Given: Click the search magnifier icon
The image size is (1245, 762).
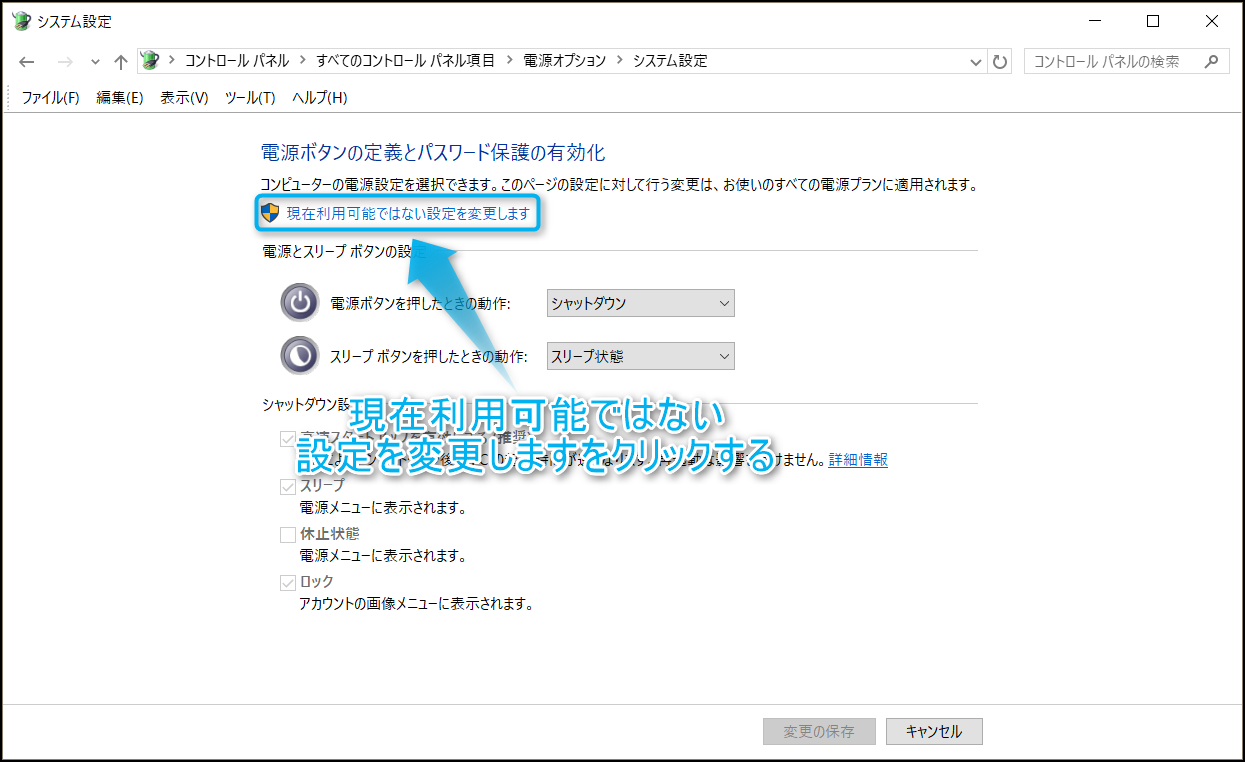Looking at the screenshot, I should click(1211, 61).
